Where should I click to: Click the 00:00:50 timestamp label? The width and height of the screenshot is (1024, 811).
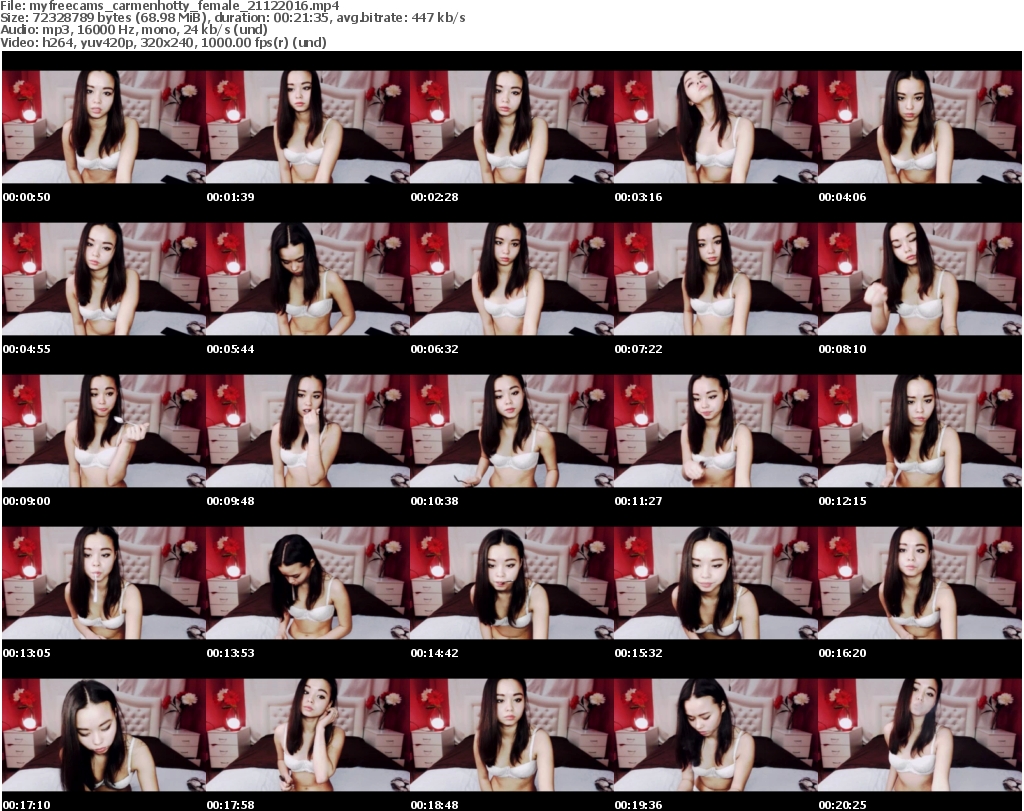[x=27, y=197]
